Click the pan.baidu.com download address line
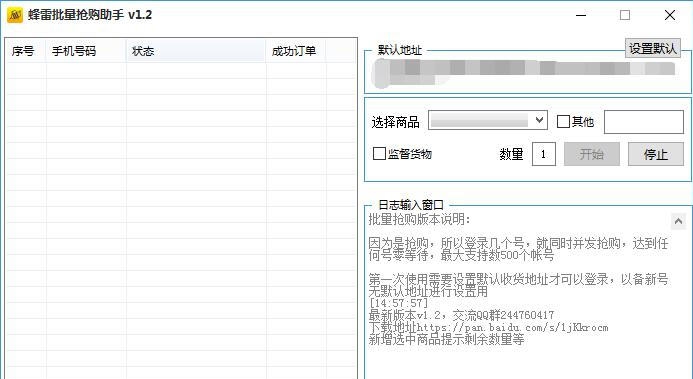Viewport: 693px width, 379px height. (488, 328)
